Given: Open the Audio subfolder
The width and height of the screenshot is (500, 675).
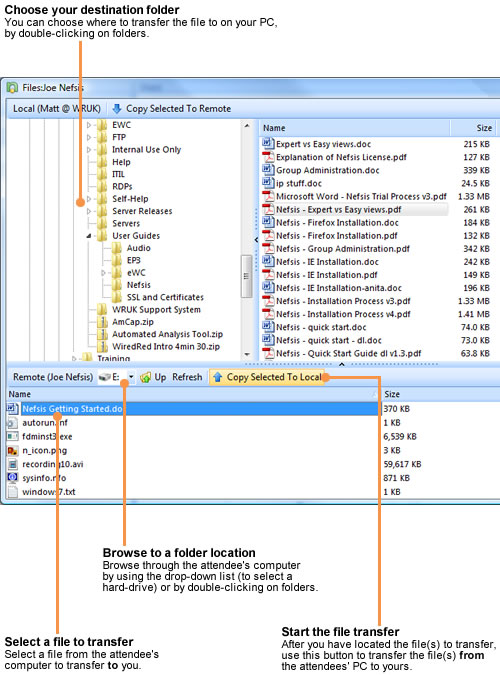Looking at the screenshot, I should [x=139, y=248].
